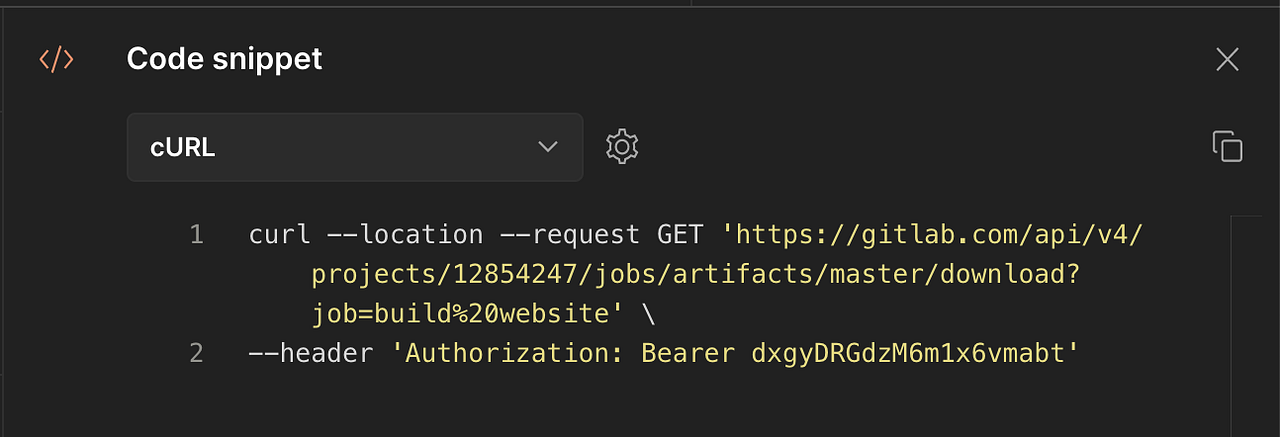Screen dimensions: 1280x437
Task: Place cursor on the word curl
Action: [x=281, y=235]
